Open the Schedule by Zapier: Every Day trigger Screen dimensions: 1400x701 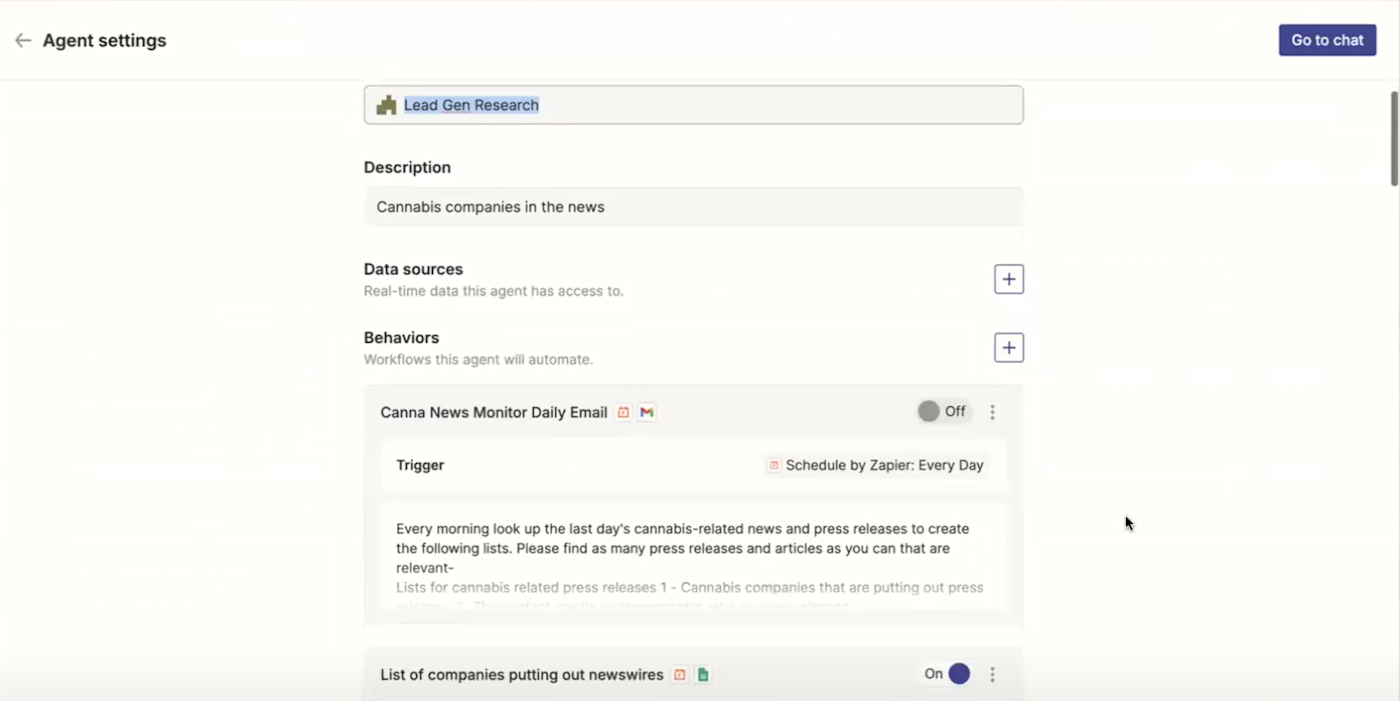[x=876, y=465]
